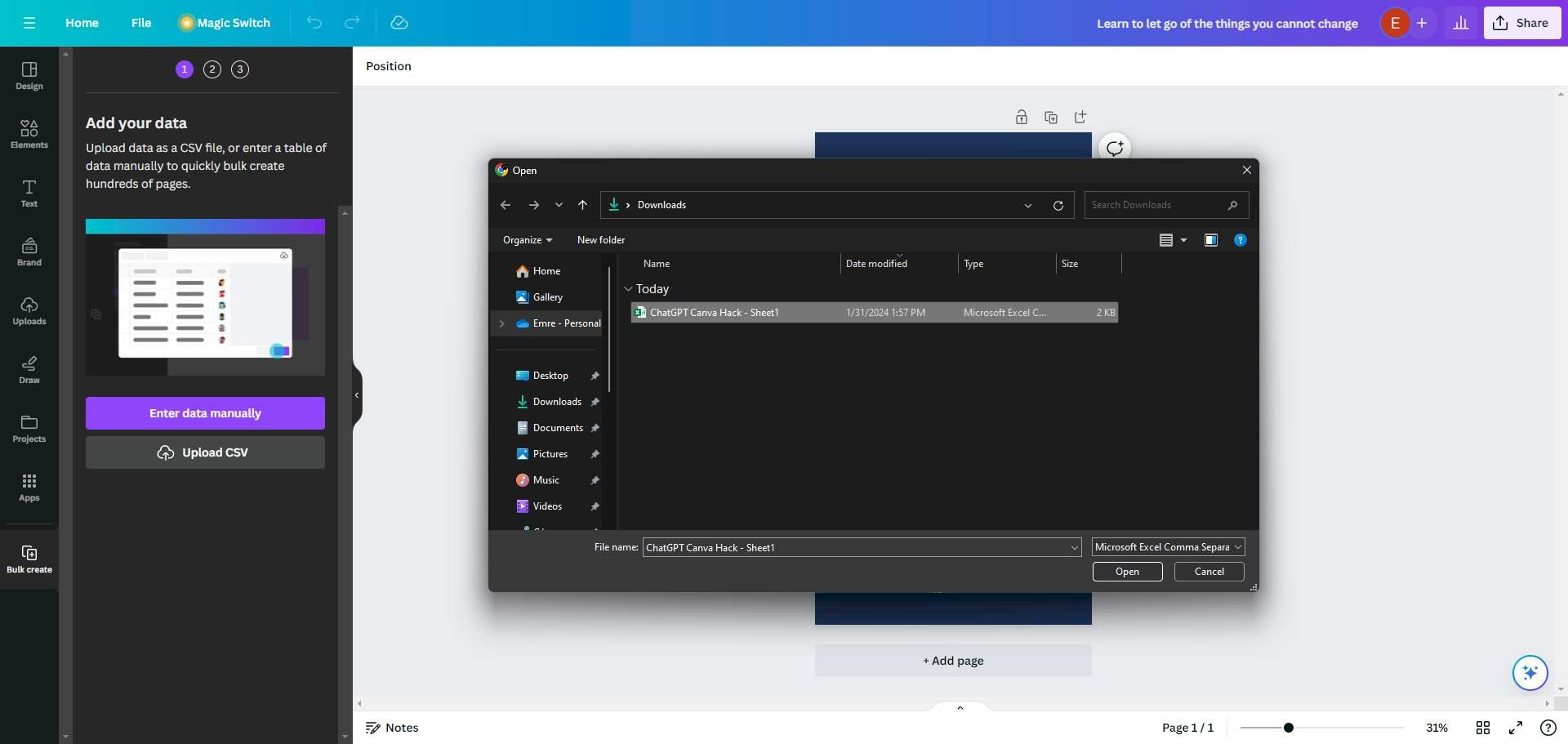
Task: Refresh the Downloads folder listing
Action: click(x=1058, y=205)
